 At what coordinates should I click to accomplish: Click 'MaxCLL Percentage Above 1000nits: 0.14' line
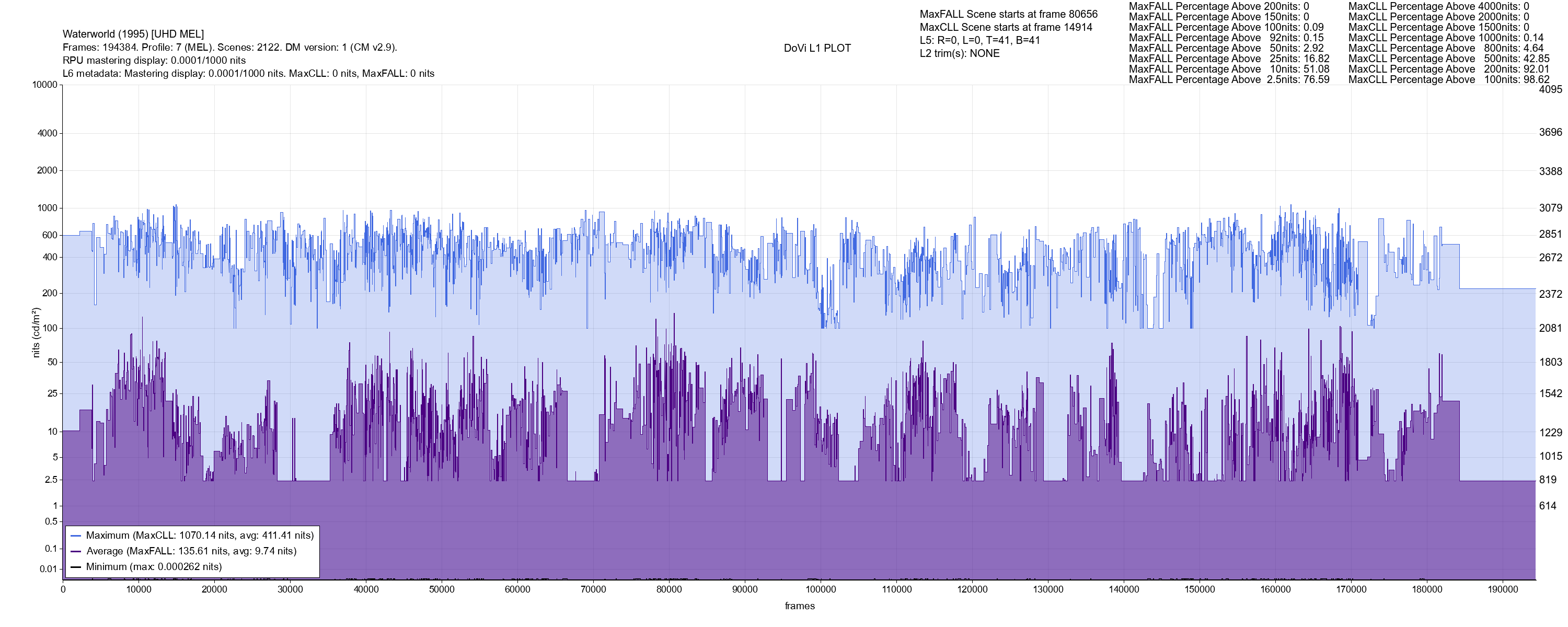pos(1446,38)
